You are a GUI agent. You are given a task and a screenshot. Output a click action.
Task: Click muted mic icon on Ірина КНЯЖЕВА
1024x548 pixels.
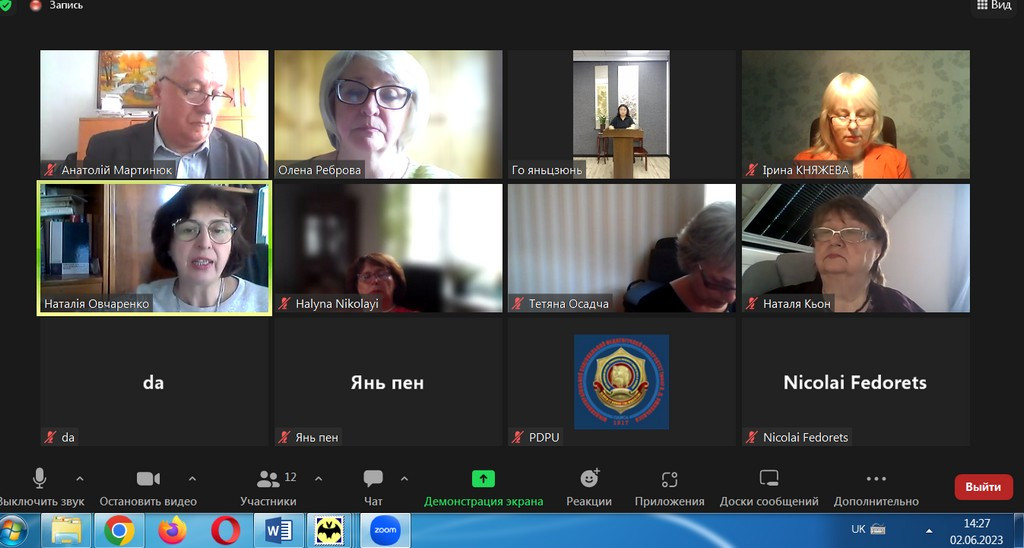coord(752,170)
